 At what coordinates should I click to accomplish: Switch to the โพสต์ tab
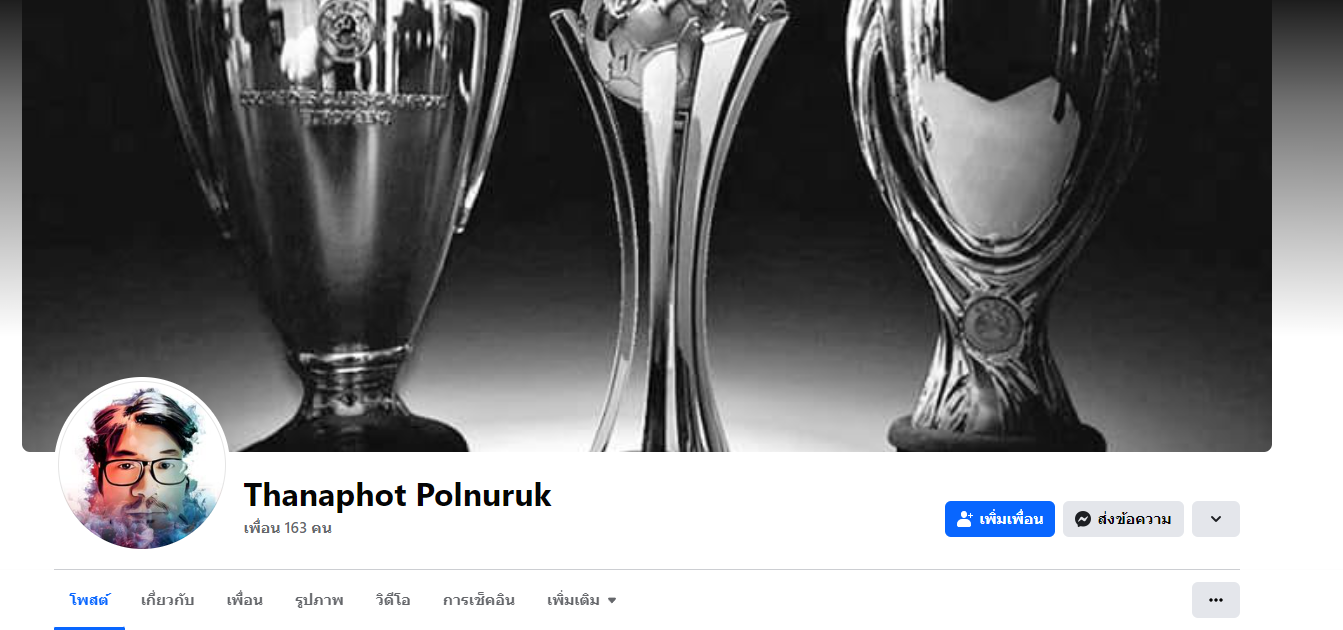89,600
